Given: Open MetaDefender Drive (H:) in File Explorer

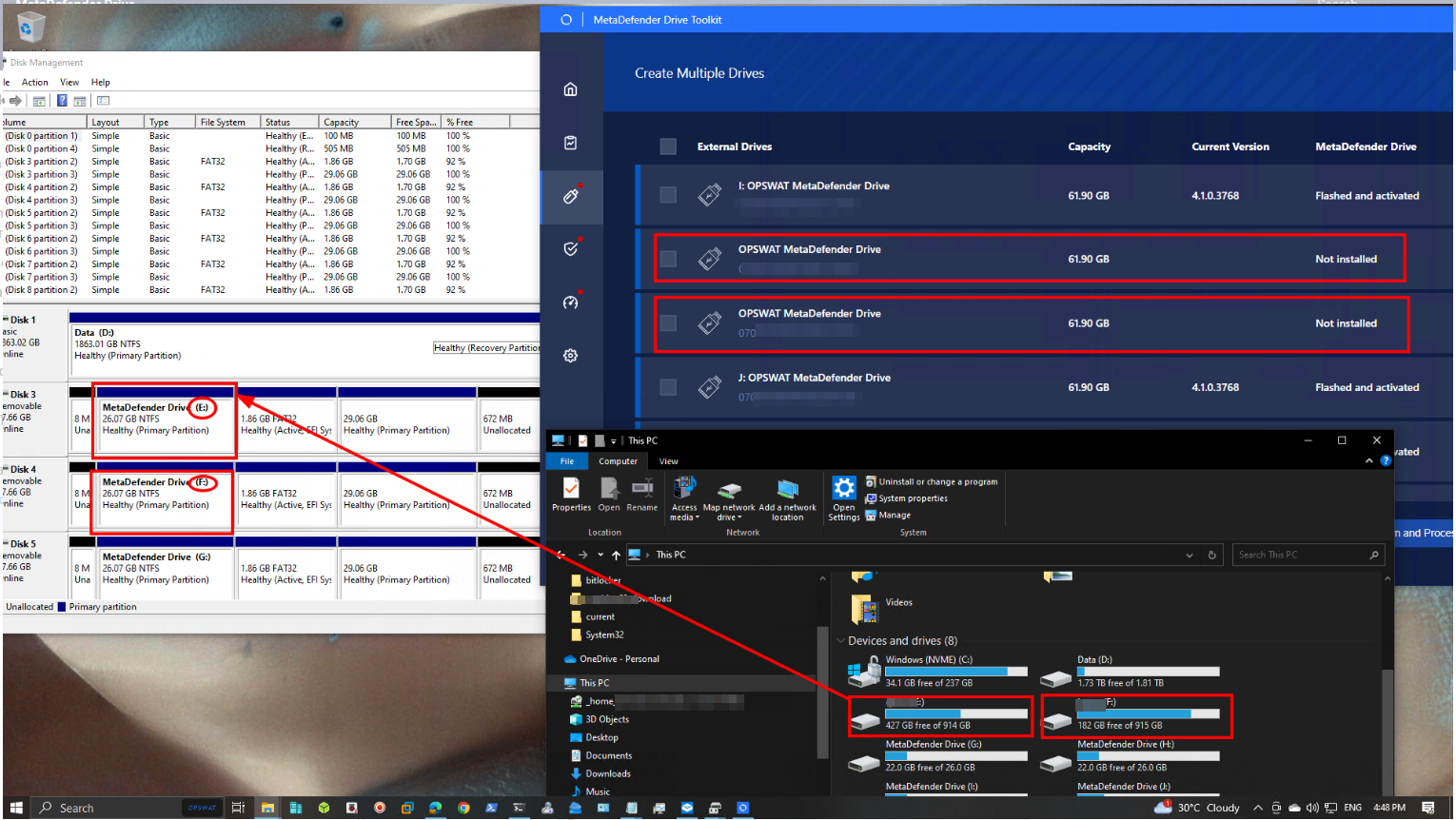Looking at the screenshot, I should pos(1130,755).
